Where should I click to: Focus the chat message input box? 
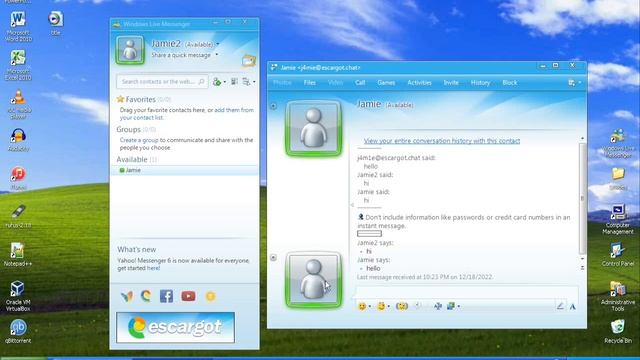(467, 292)
